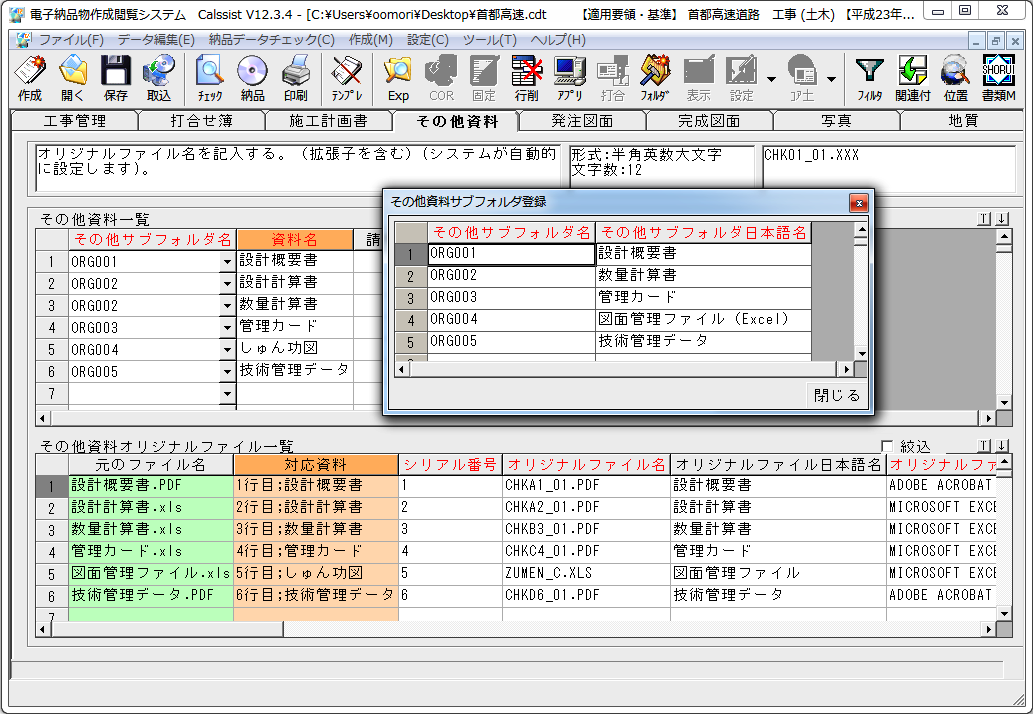Switch to the 発注図面 tab
This screenshot has height=714, width=1033.
click(x=582, y=121)
